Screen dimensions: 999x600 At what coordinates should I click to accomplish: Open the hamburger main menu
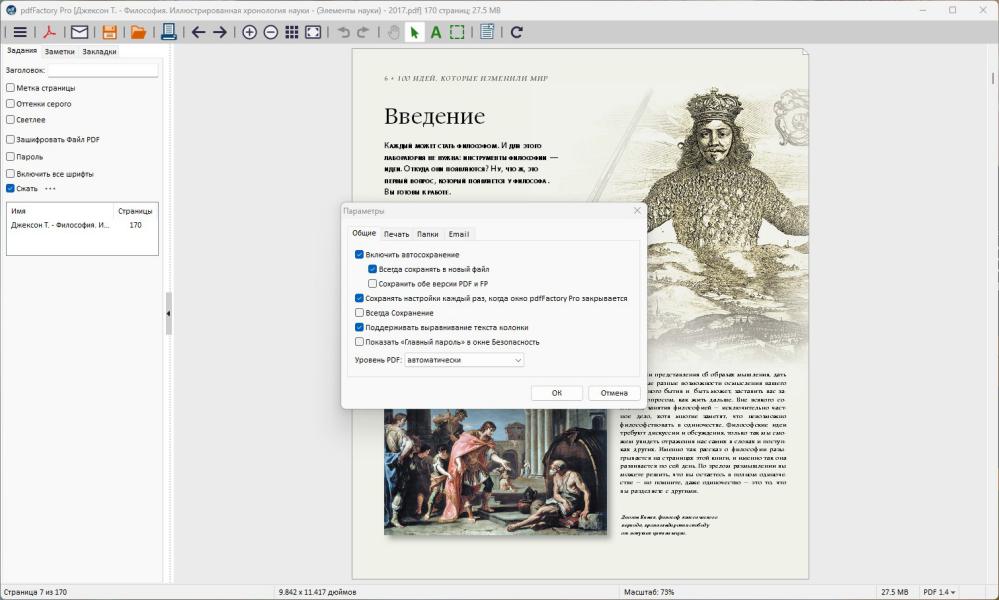[20, 32]
